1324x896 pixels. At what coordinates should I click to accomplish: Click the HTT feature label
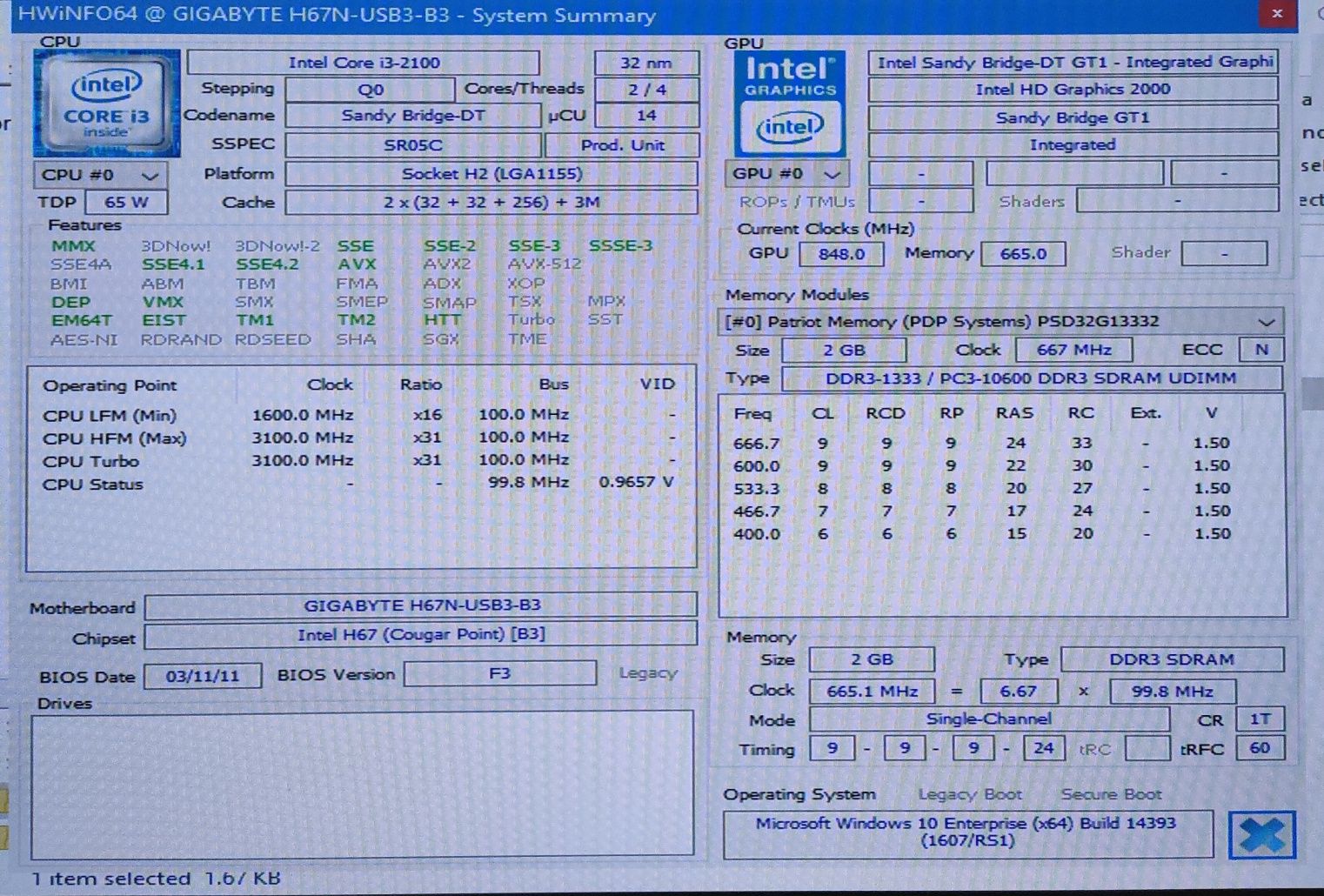[442, 320]
